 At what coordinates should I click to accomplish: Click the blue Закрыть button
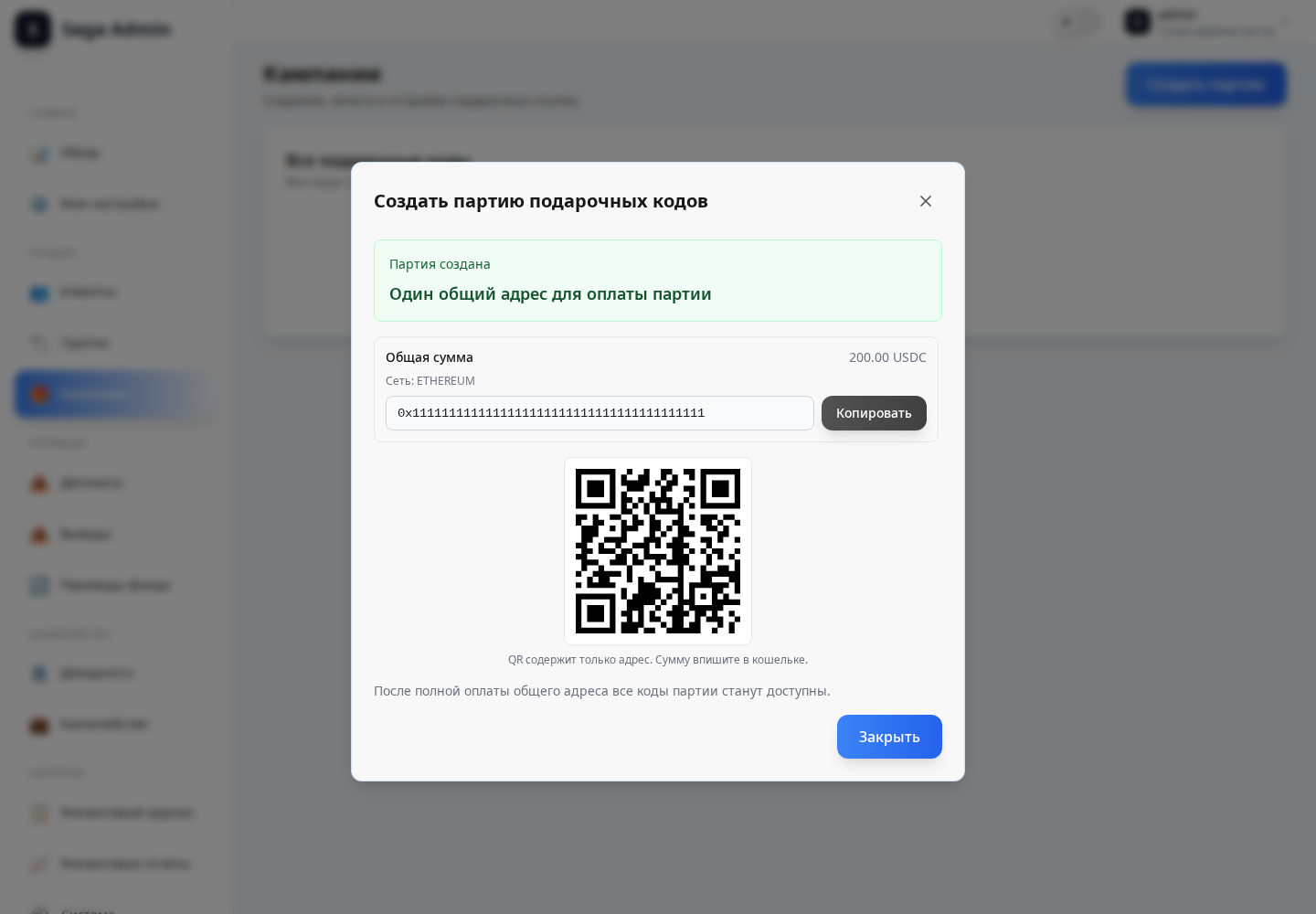889,737
